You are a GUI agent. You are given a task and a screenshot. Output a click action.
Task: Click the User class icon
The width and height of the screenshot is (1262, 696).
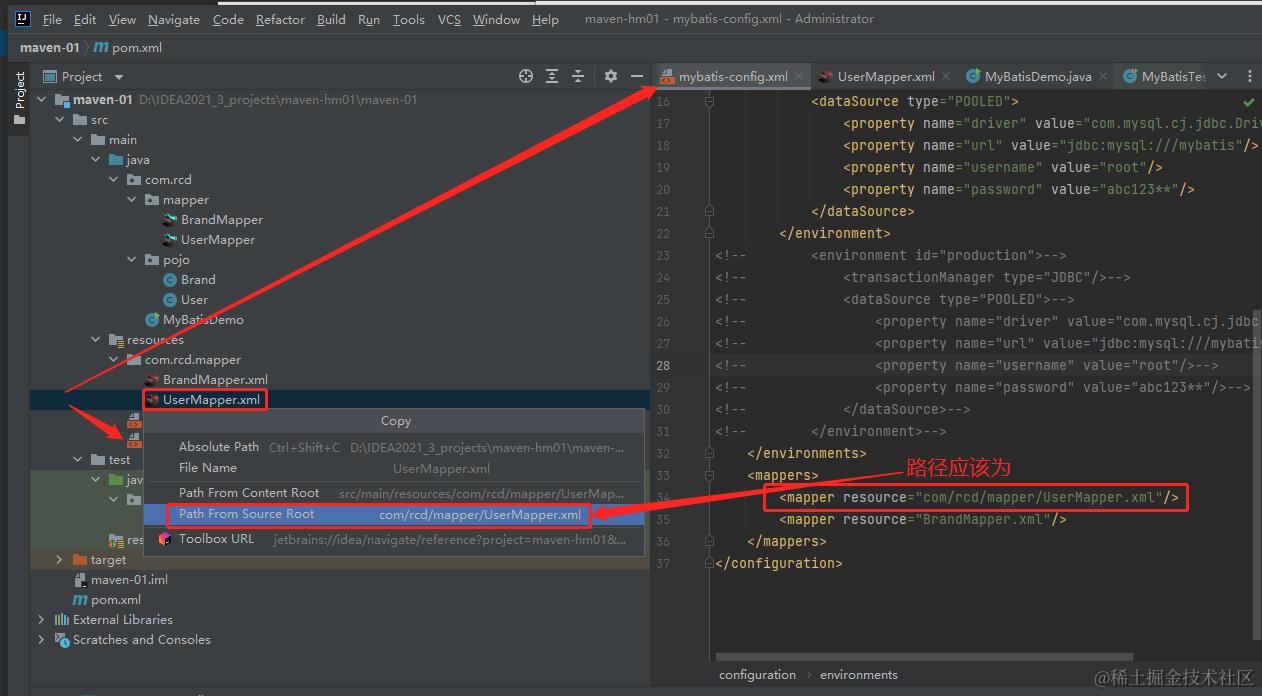(170, 300)
